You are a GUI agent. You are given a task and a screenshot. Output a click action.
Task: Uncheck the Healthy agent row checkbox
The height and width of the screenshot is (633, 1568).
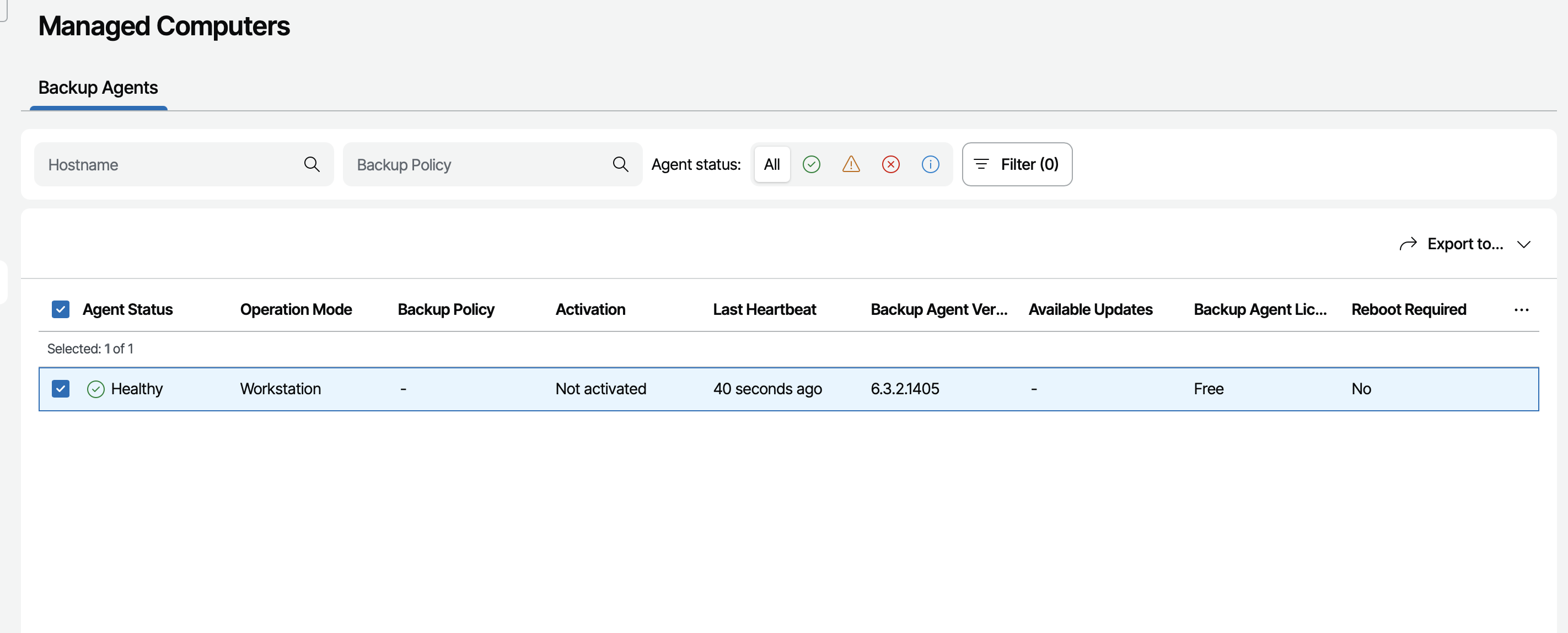click(60, 388)
